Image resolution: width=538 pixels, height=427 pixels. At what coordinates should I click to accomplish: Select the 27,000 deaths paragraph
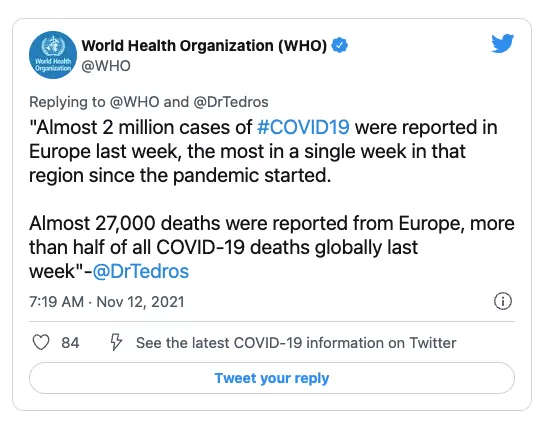(x=272, y=247)
